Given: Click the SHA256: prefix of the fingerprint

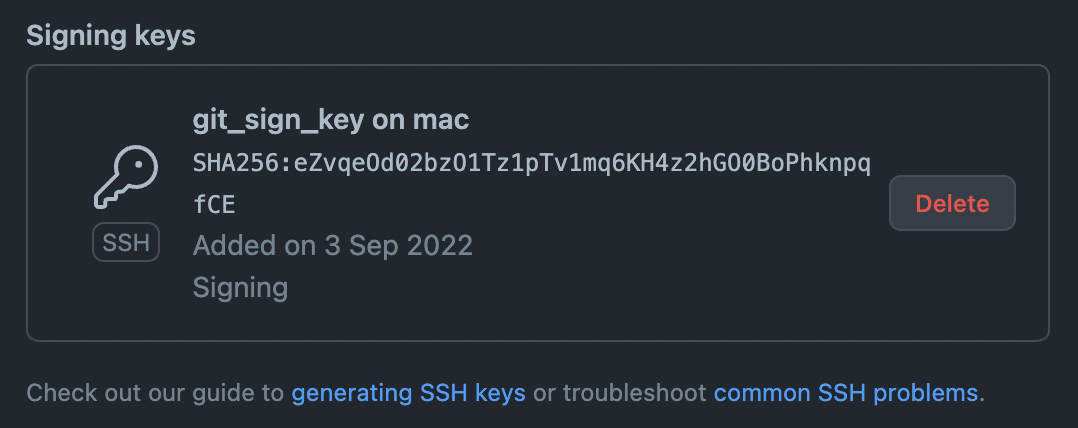Looking at the screenshot, I should click(x=243, y=164).
